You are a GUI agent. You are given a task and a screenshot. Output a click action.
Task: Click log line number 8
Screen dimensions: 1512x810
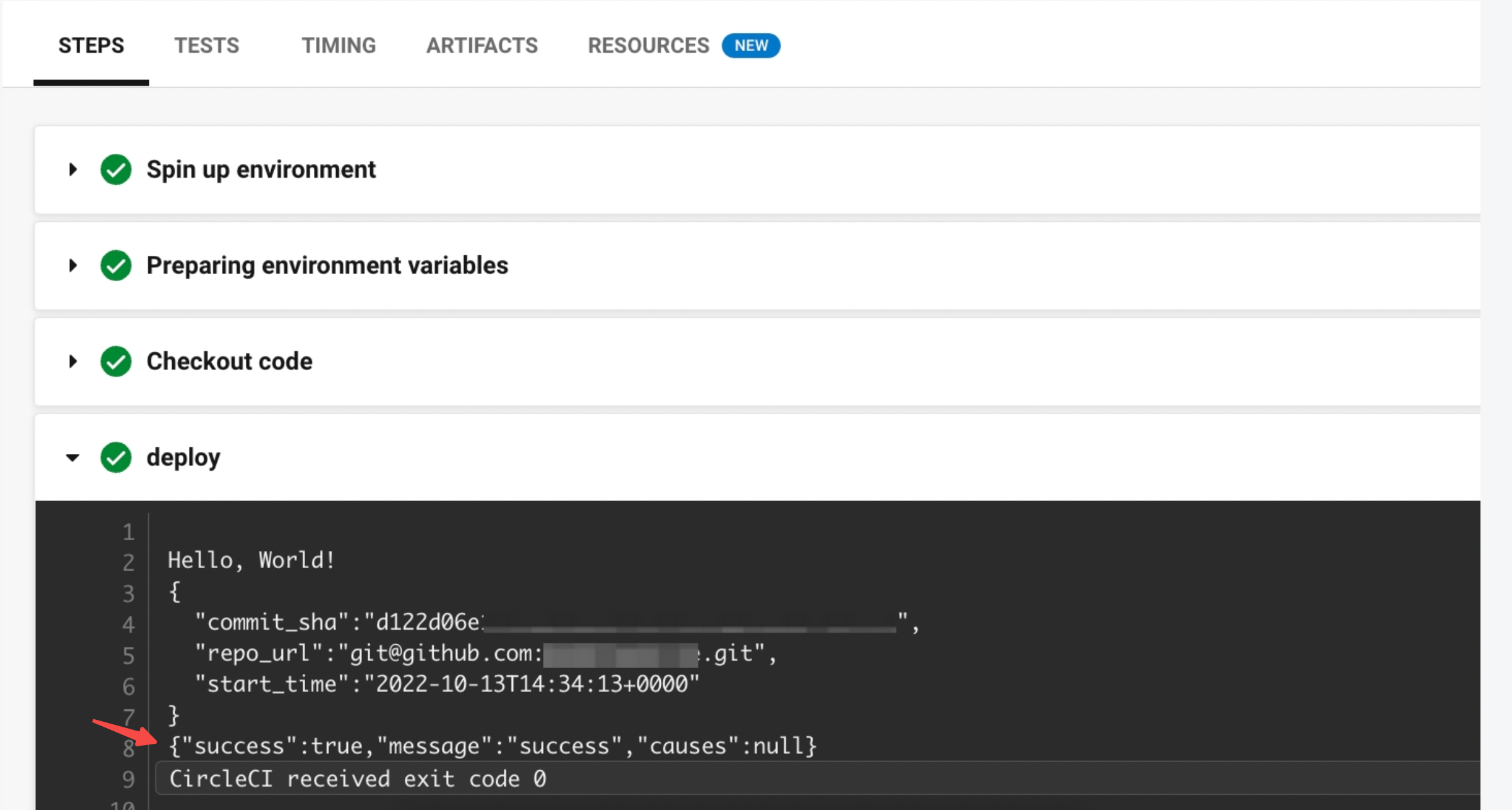coord(129,748)
